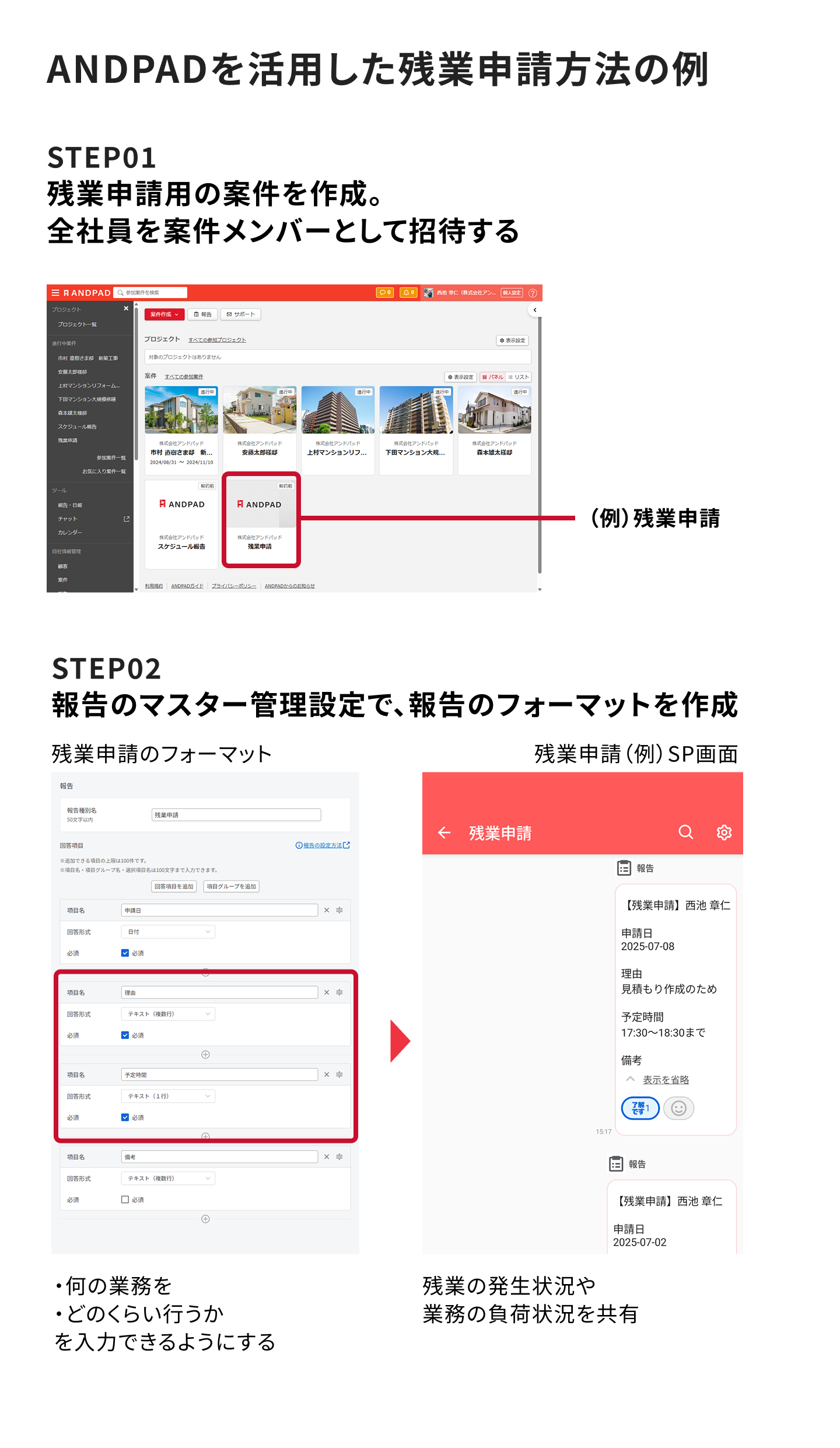Open 顧客 in sidebar

pos(62,566)
